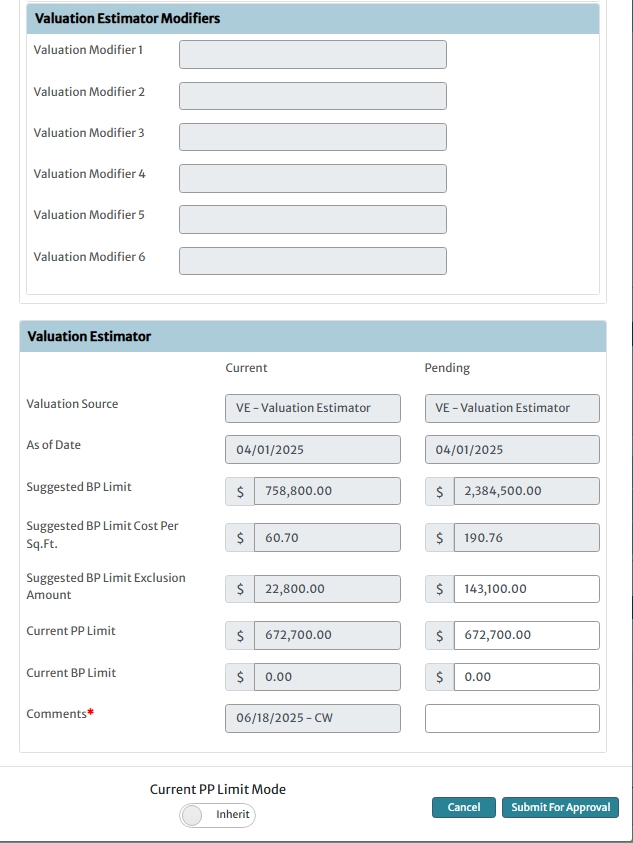Click the Cancel button
Screen dimensions: 633x843
[x=463, y=807]
